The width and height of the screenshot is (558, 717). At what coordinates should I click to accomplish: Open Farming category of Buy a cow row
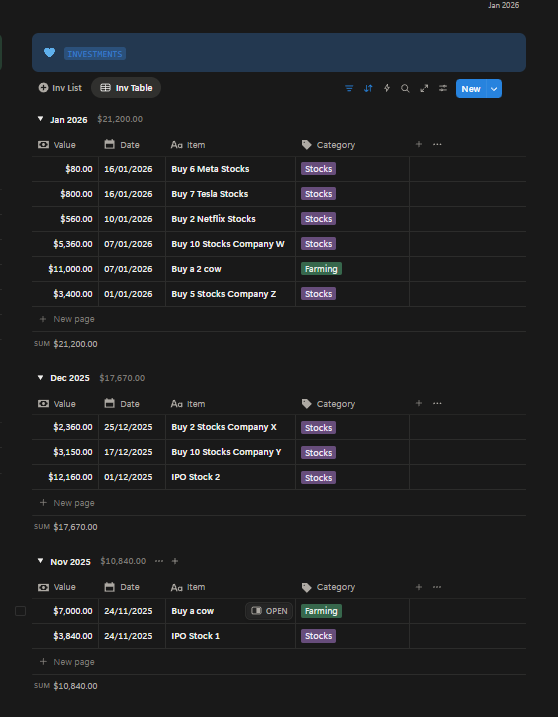[321, 611]
